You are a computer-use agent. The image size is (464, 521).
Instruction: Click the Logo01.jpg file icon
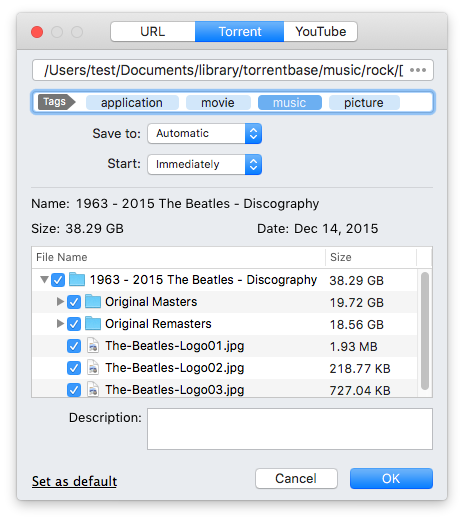93,345
